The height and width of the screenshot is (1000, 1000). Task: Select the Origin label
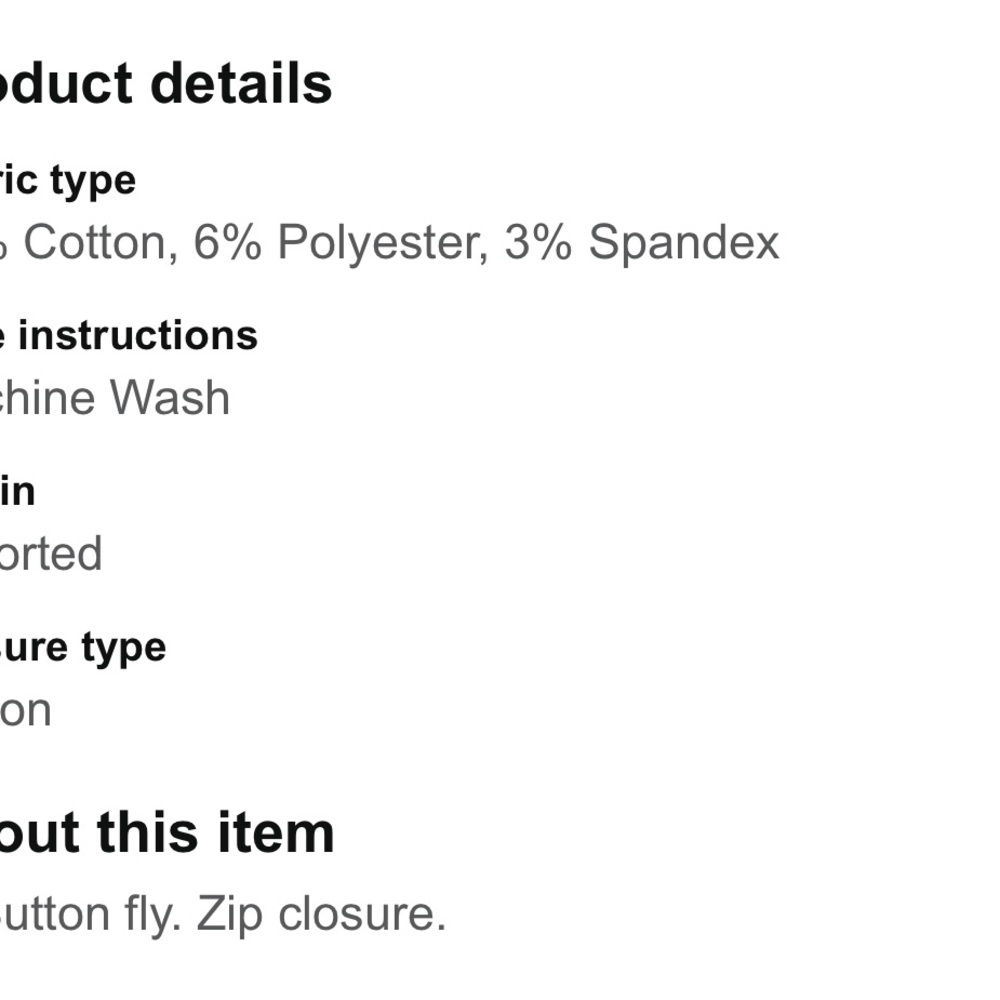click(17, 491)
